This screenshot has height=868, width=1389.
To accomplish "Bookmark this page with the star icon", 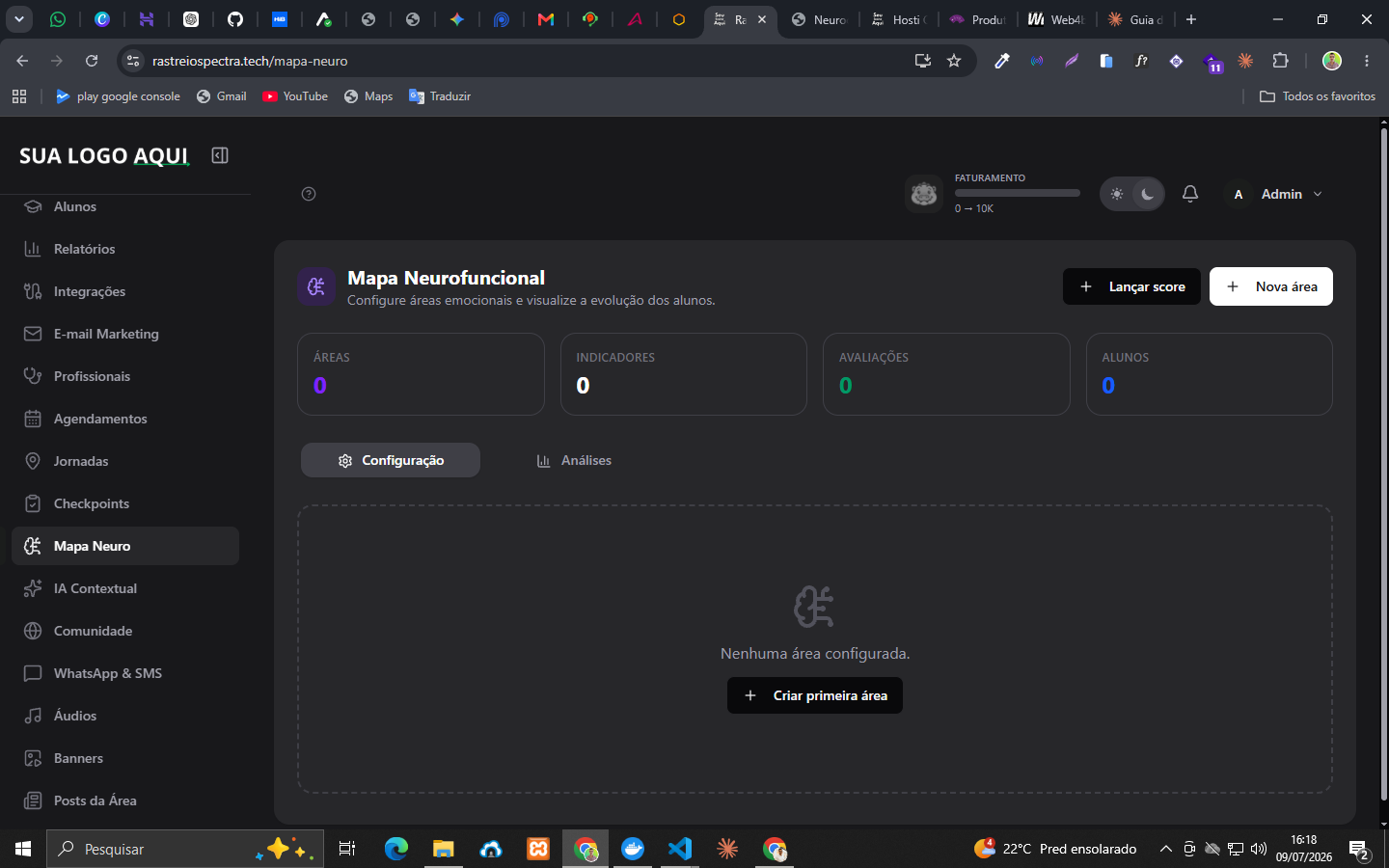I will pyautogui.click(x=954, y=61).
